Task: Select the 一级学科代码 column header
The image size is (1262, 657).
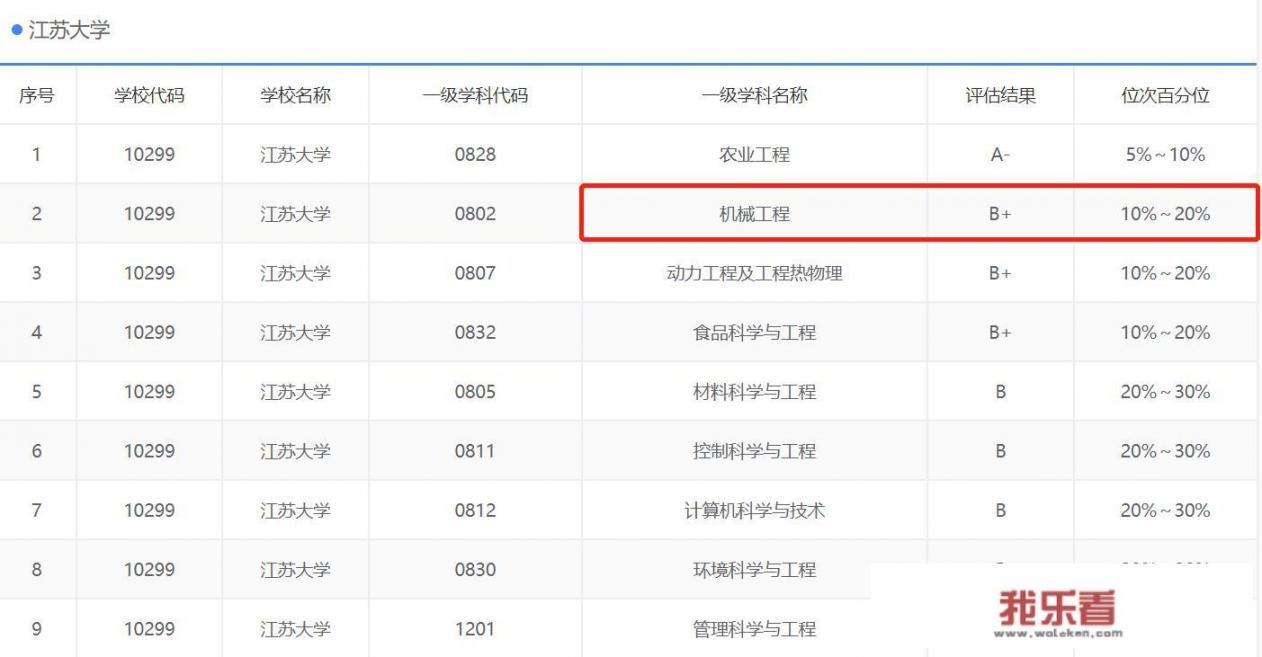Action: tap(475, 96)
